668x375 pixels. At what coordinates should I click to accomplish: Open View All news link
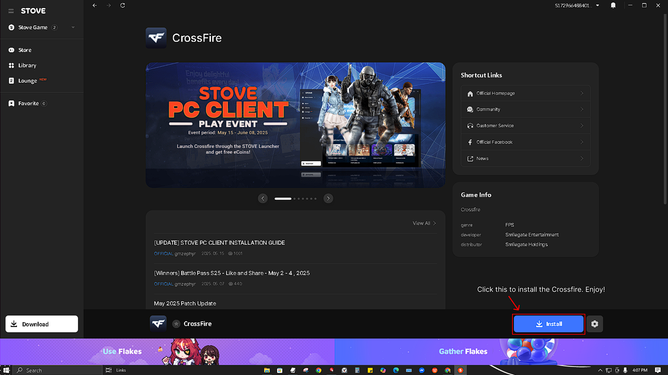(x=424, y=223)
